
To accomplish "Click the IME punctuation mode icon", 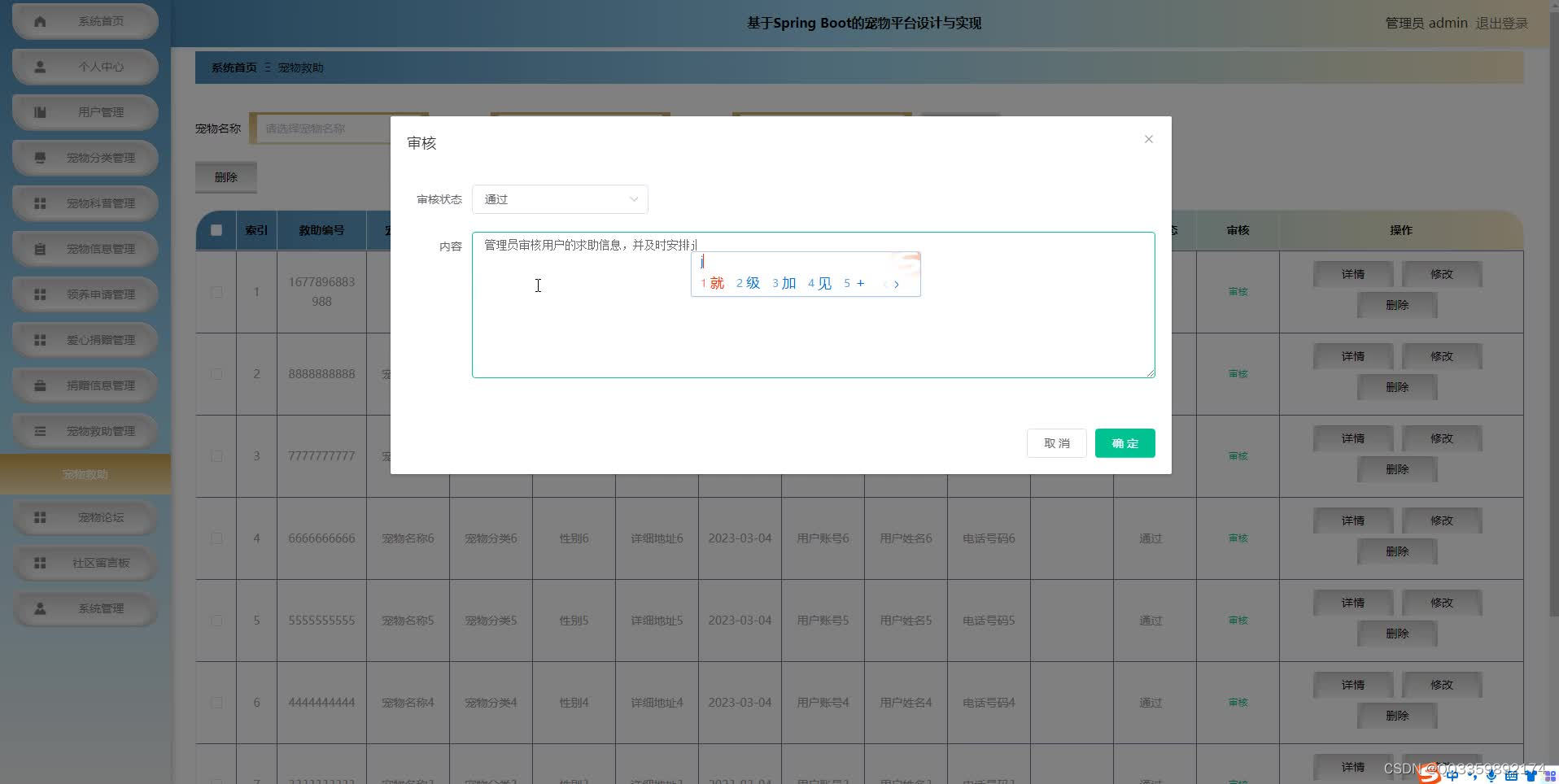I will (1473, 776).
